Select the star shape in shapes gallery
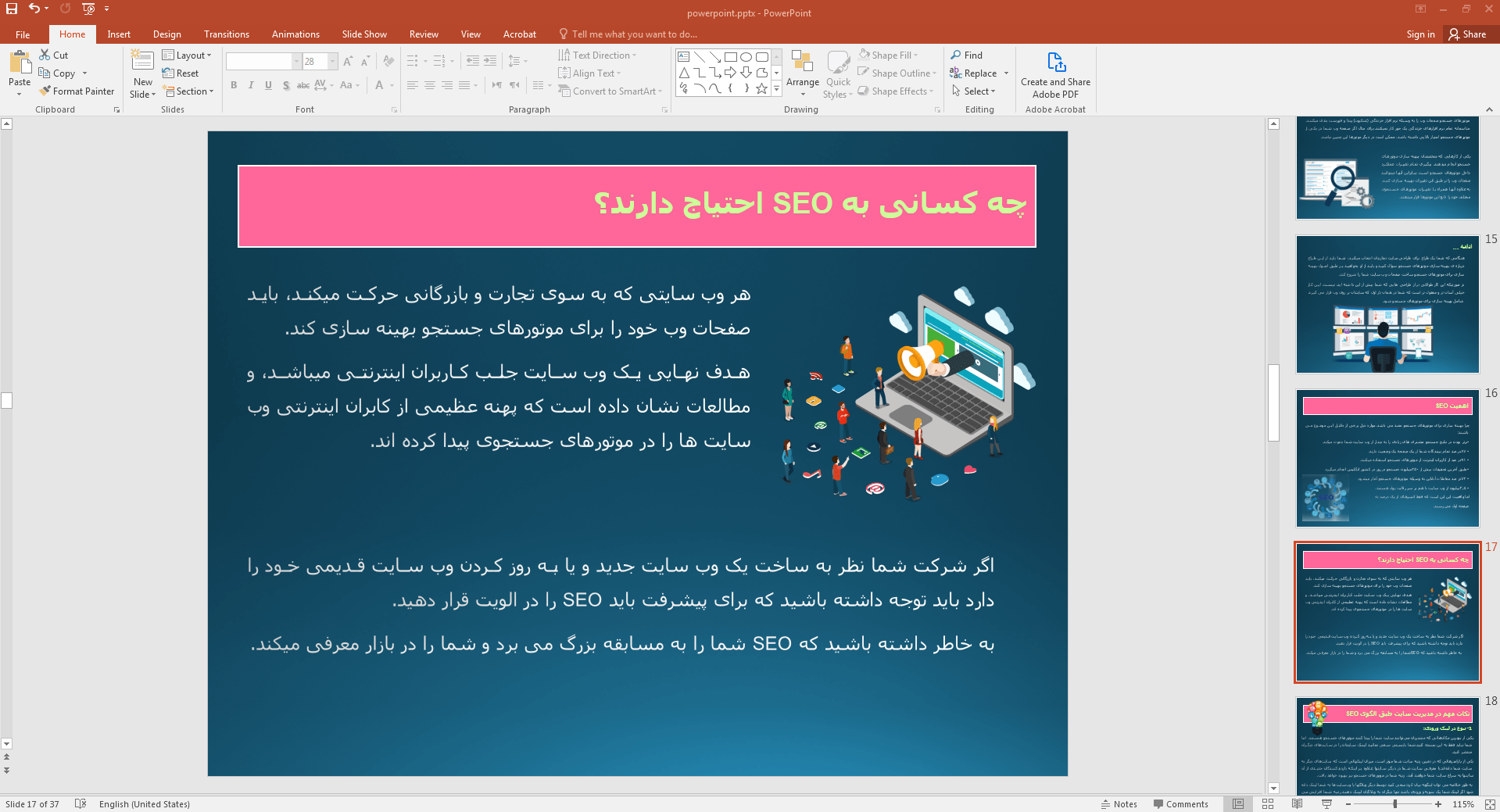This screenshot has width=1500, height=812. coord(762,88)
